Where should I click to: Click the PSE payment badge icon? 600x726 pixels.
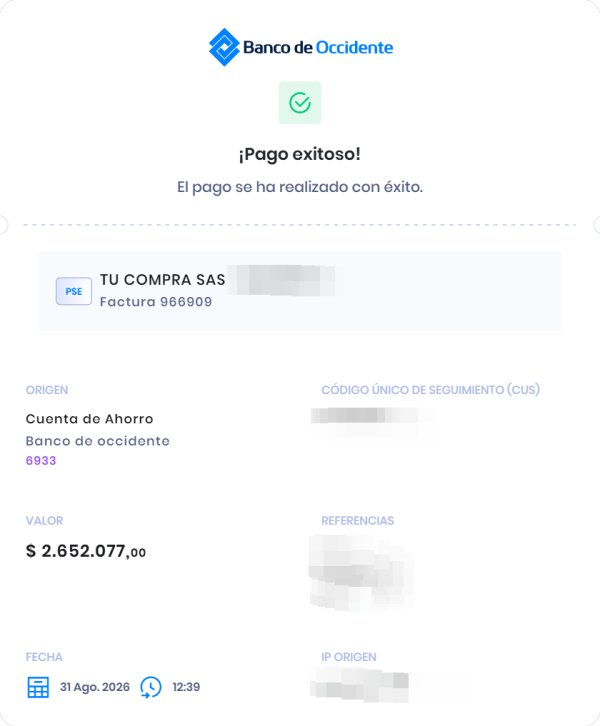point(74,291)
